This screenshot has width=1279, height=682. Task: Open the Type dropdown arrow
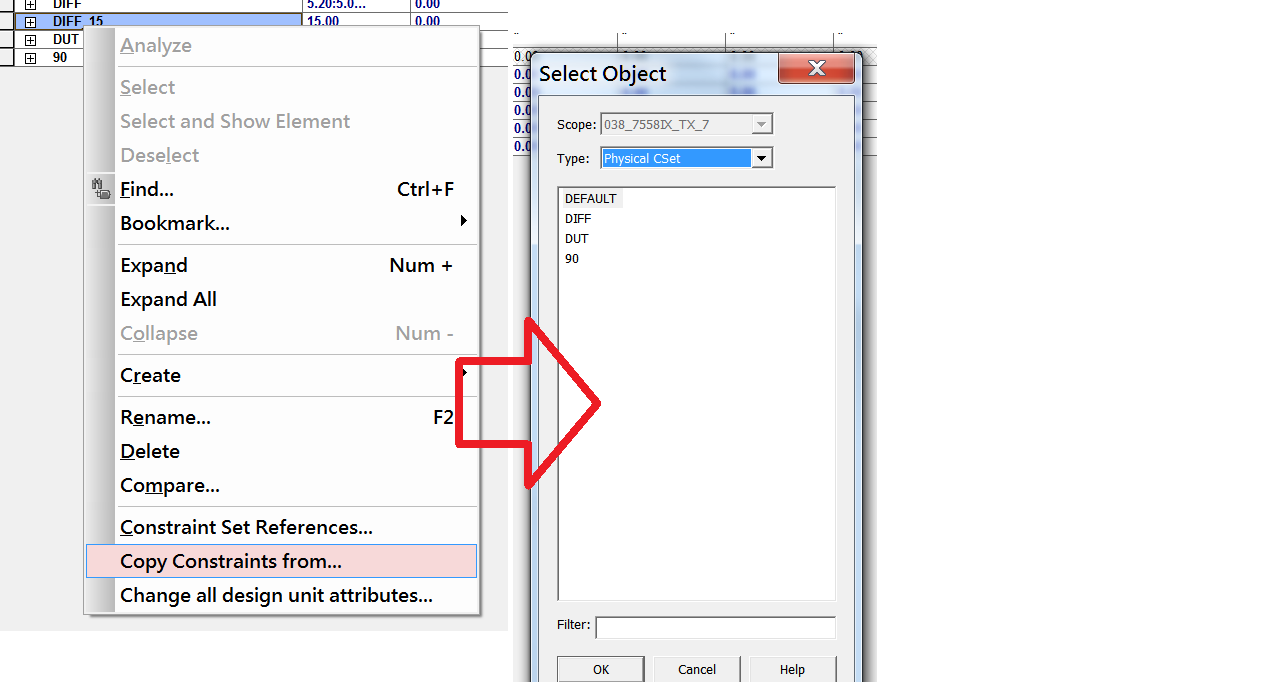(762, 158)
